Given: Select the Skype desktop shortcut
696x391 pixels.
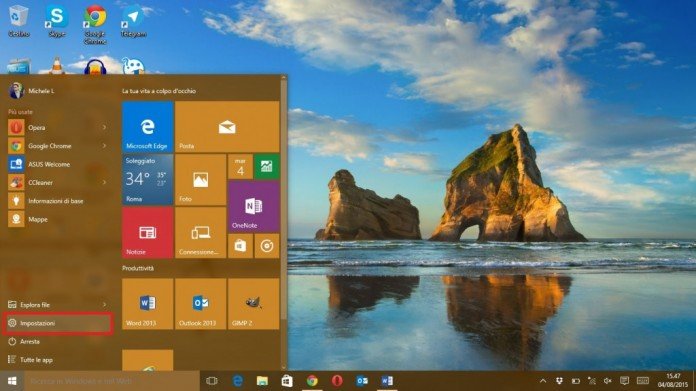Looking at the screenshot, I should pos(56,20).
